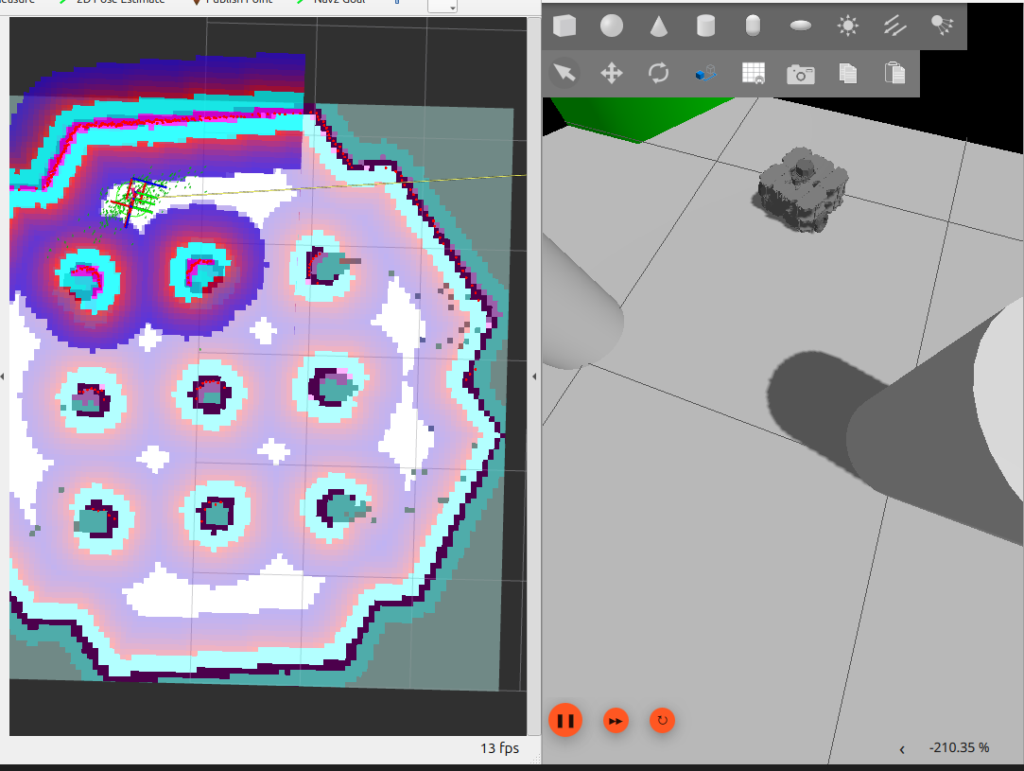
Task: Step the simulation forward
Action: click(616, 720)
